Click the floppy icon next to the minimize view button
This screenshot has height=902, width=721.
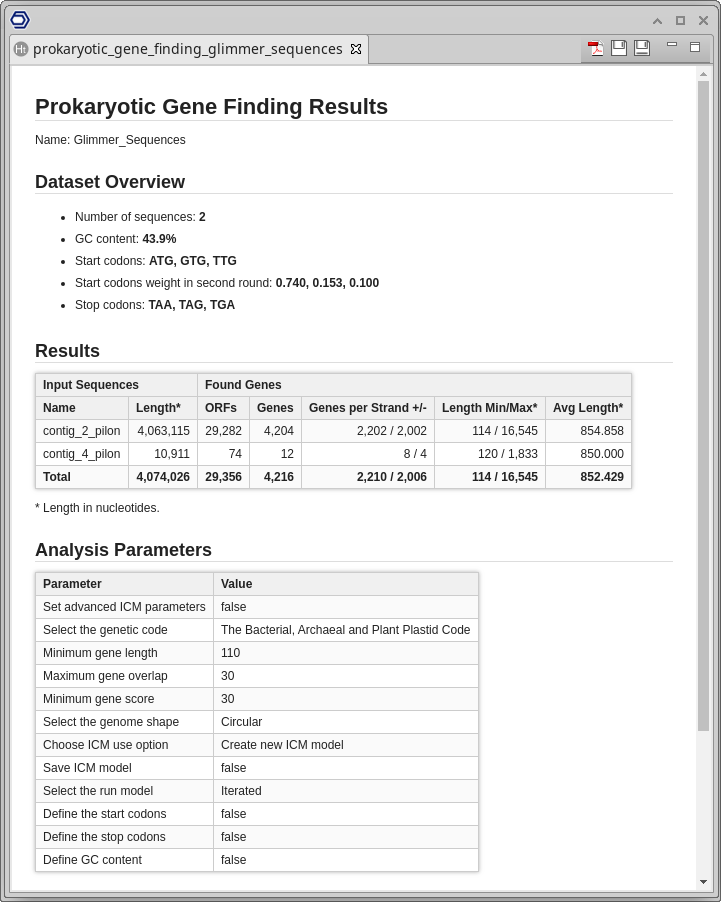point(642,48)
